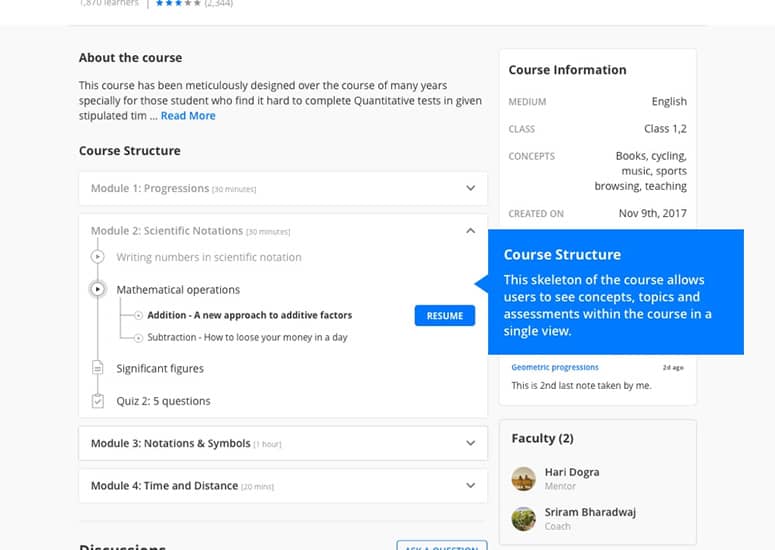The width and height of the screenshot is (775, 550).
Task: Expand Module 3: Notations & Symbols
Action: tap(470, 443)
